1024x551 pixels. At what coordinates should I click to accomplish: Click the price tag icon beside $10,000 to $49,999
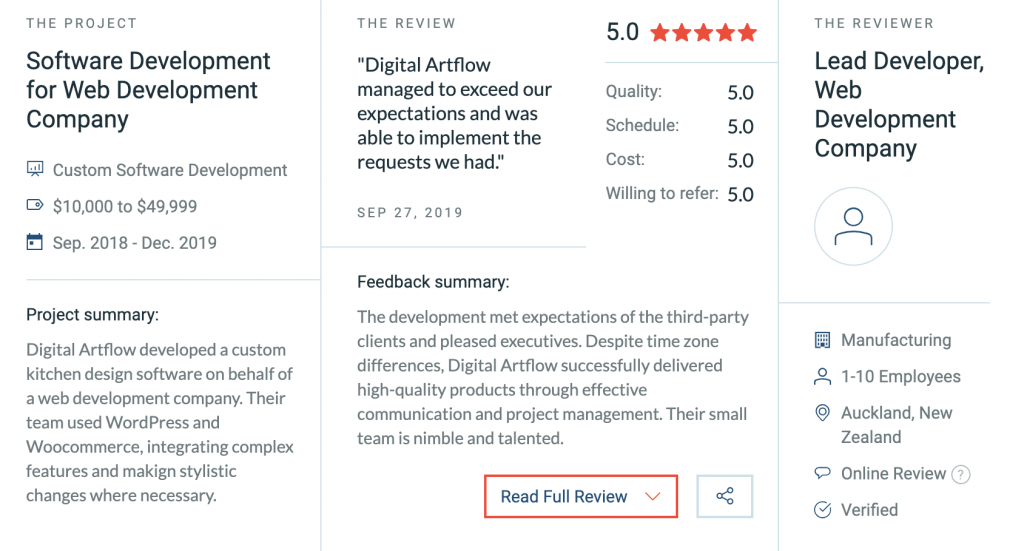click(x=35, y=205)
